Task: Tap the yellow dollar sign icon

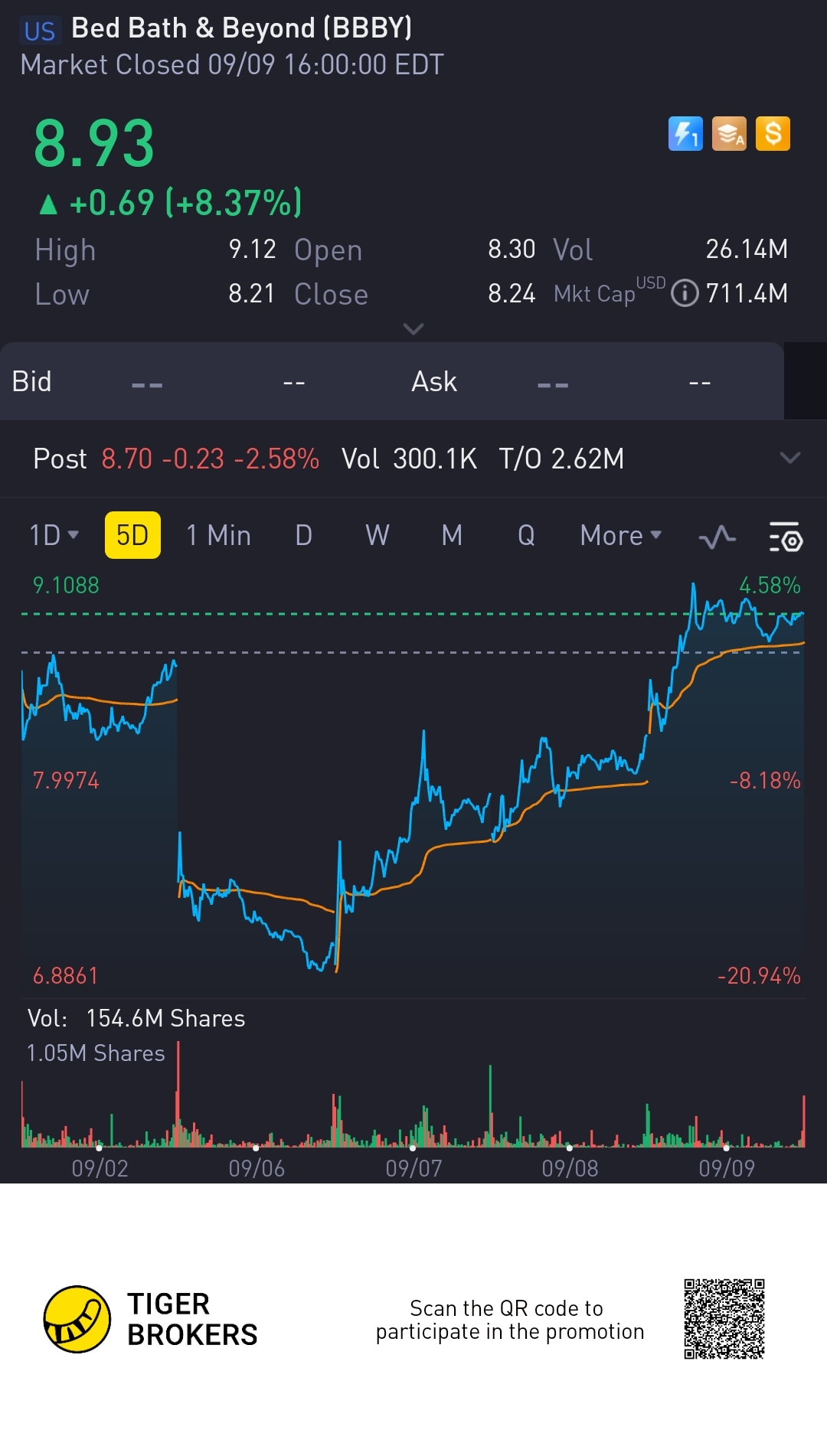Action: pos(773,134)
